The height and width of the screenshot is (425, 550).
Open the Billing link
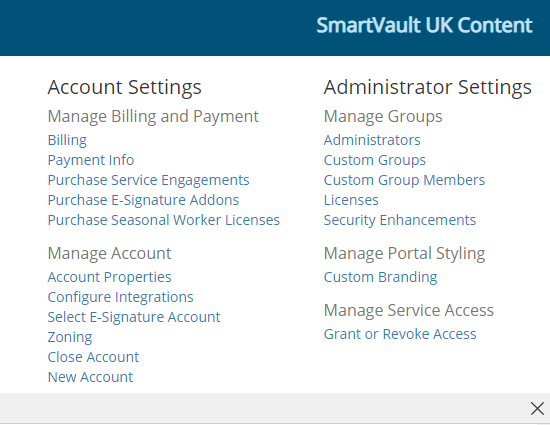tap(67, 140)
